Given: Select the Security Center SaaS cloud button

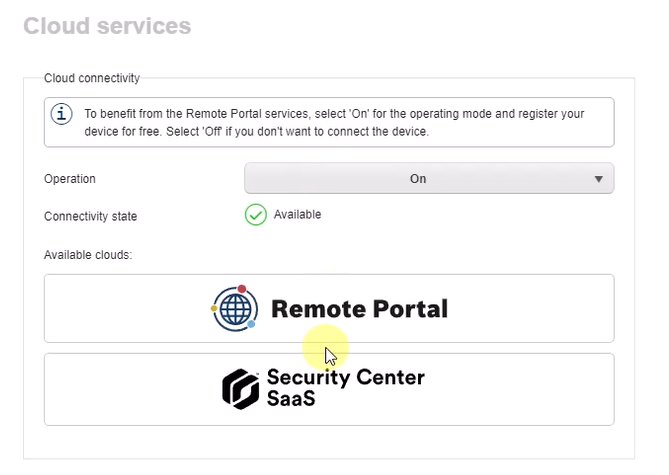Looking at the screenshot, I should coord(329,389).
